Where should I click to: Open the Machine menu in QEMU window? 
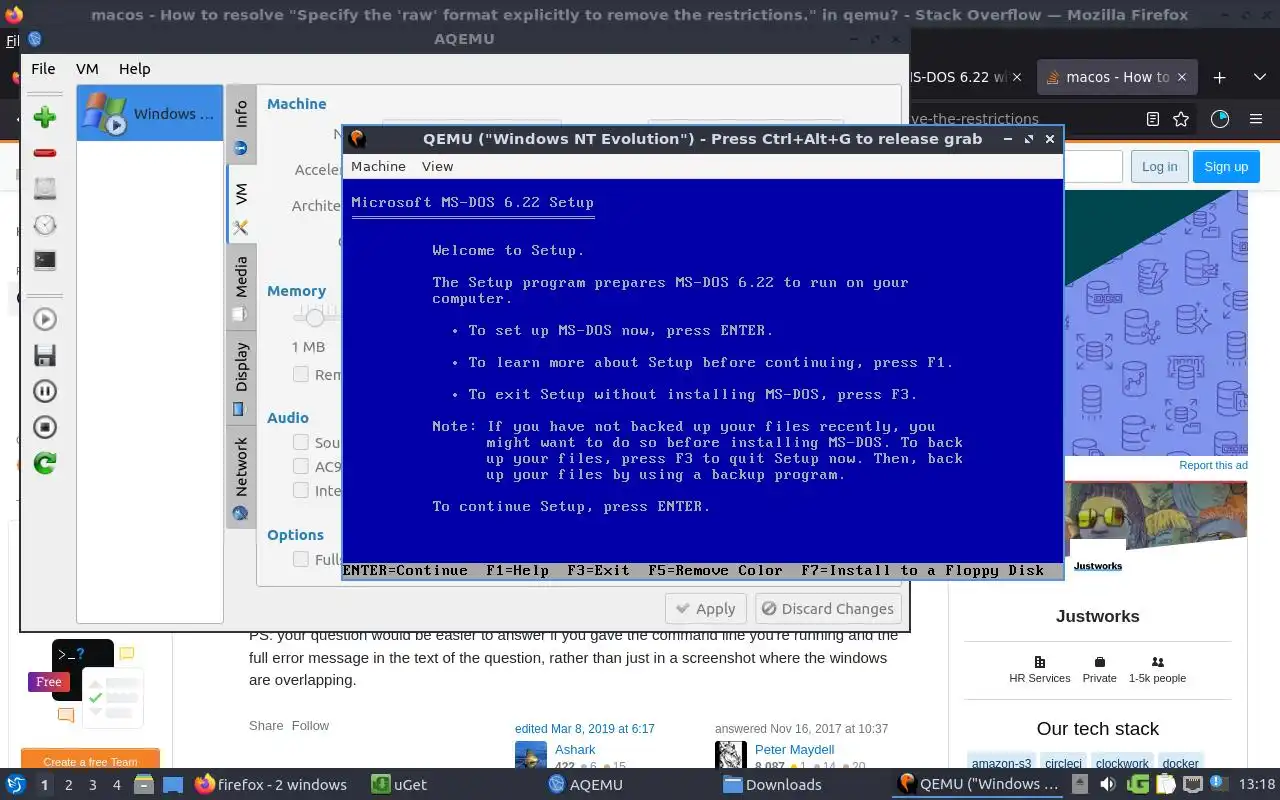click(378, 166)
